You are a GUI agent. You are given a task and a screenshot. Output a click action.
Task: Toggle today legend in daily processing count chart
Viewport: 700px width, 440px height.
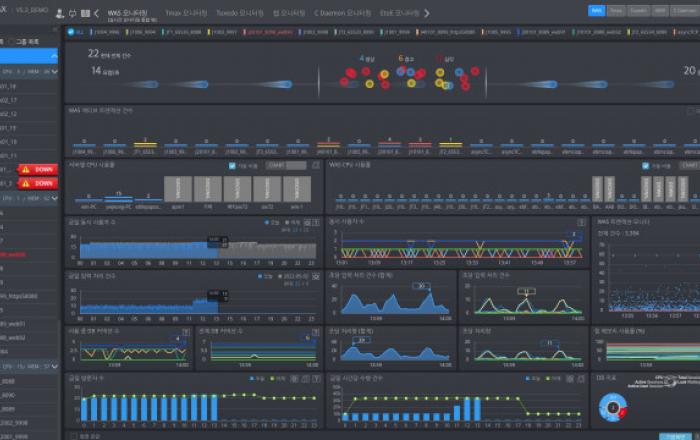pos(265,277)
